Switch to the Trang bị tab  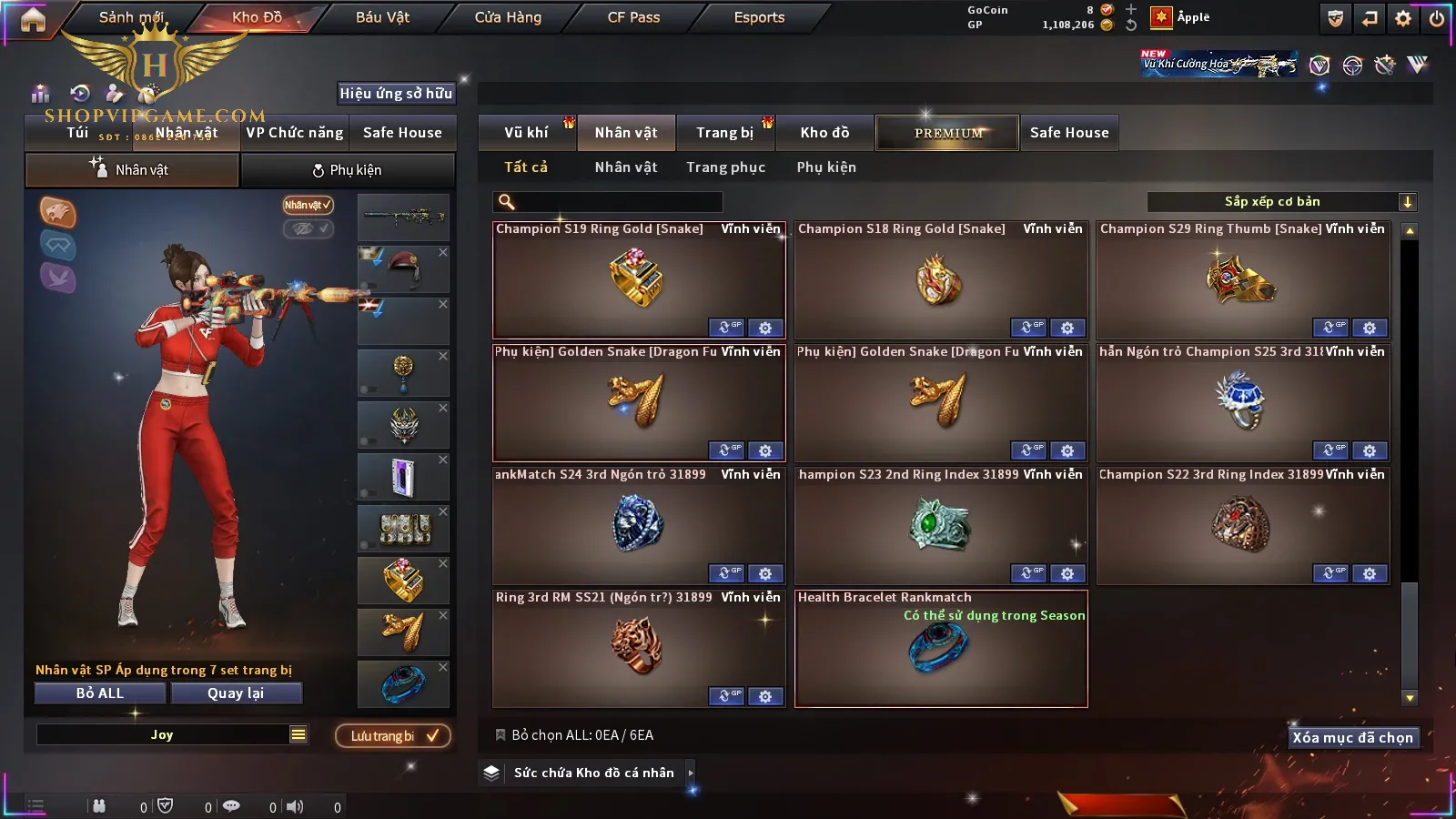pyautogui.click(x=725, y=133)
